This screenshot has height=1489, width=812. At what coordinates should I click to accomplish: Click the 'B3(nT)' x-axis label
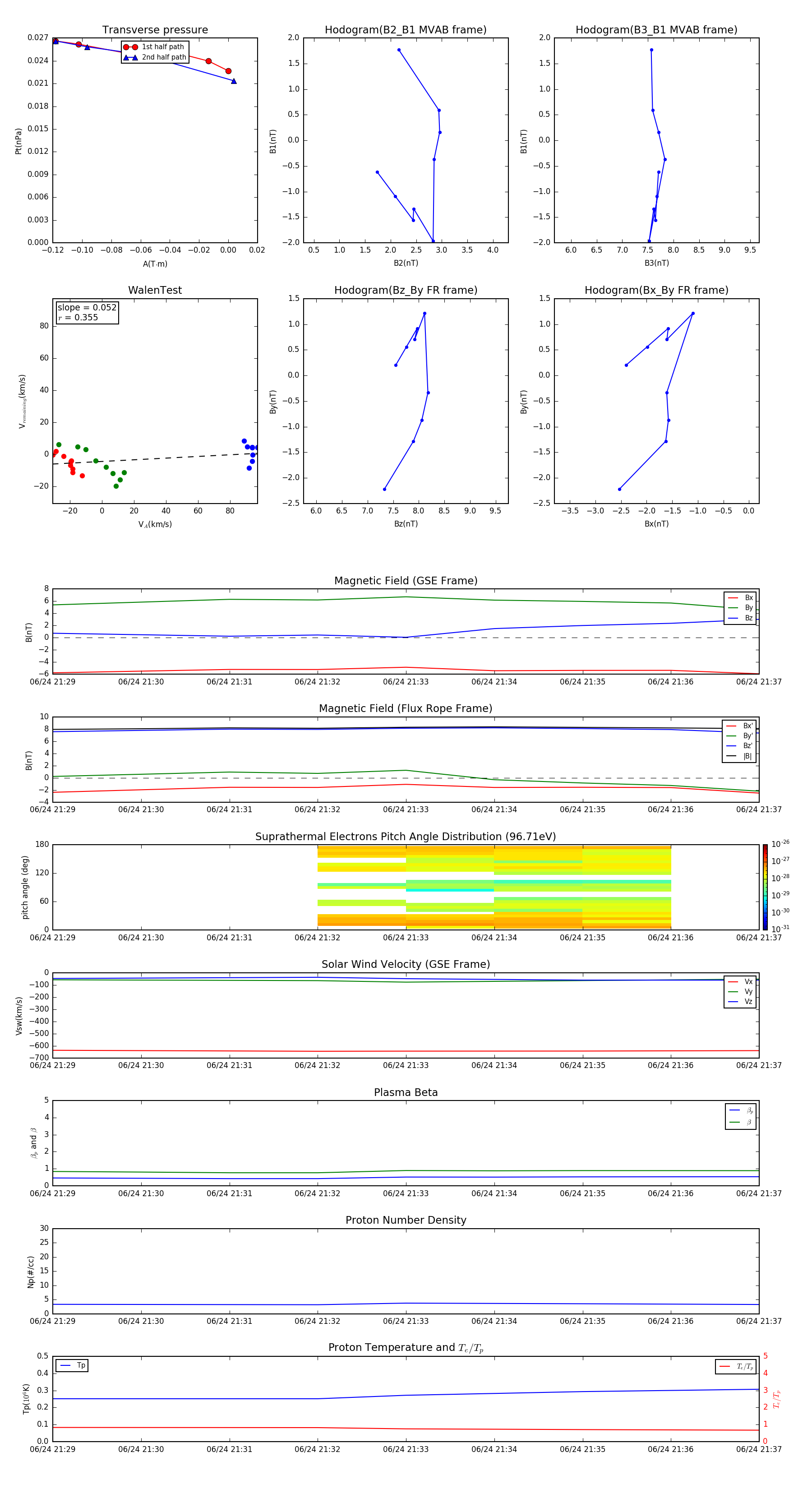click(x=656, y=263)
